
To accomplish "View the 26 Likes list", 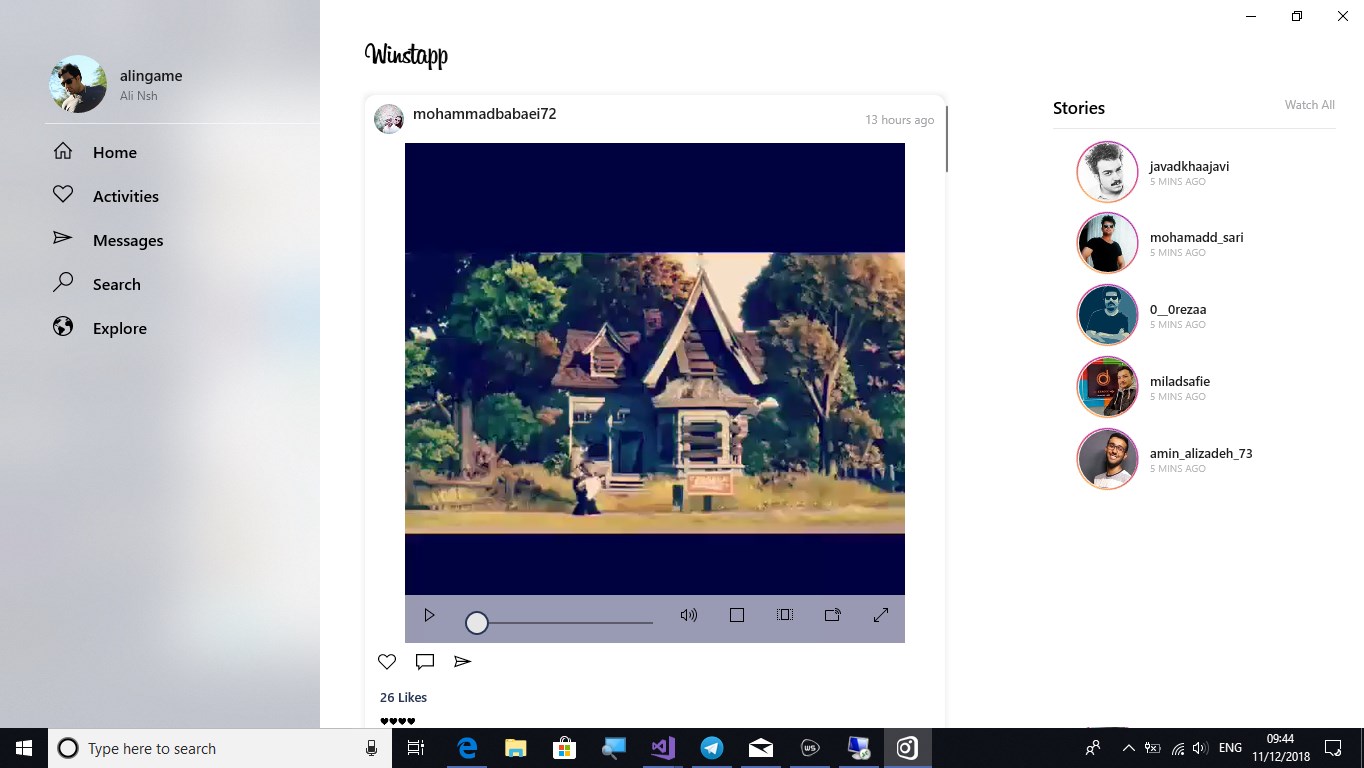I will (x=403, y=697).
